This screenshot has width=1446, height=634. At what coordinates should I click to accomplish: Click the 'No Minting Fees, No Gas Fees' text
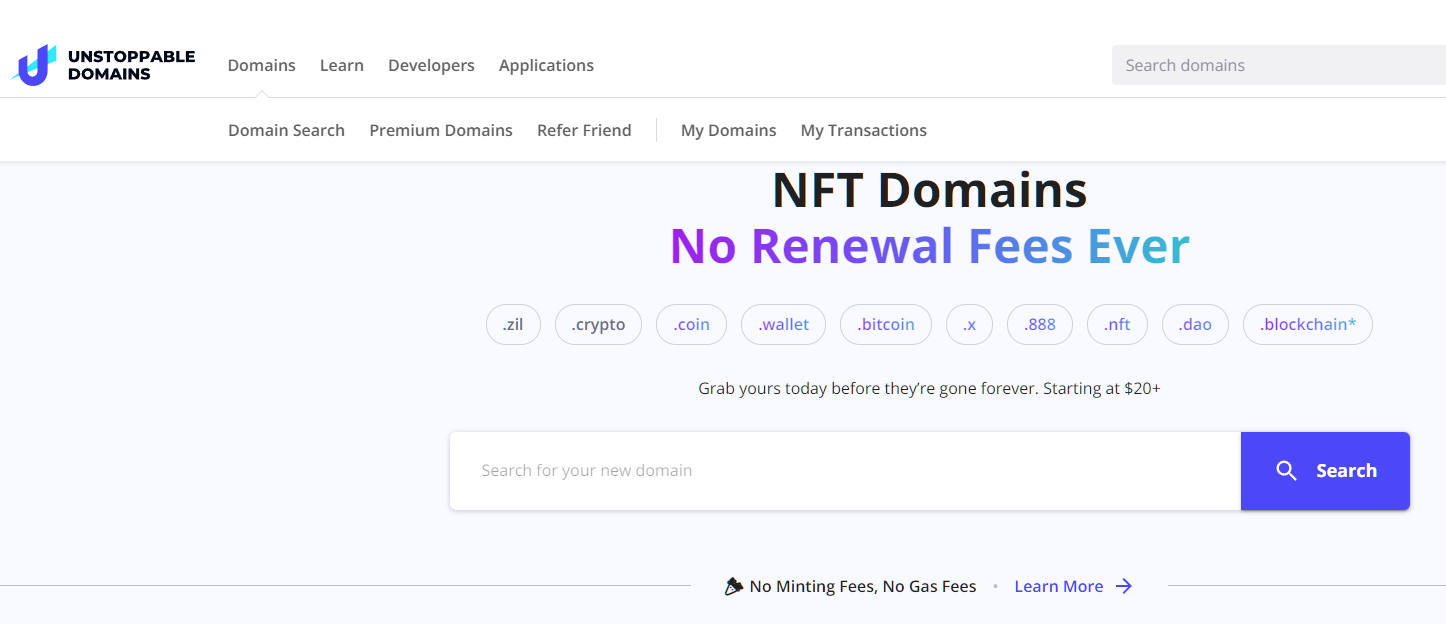863,587
